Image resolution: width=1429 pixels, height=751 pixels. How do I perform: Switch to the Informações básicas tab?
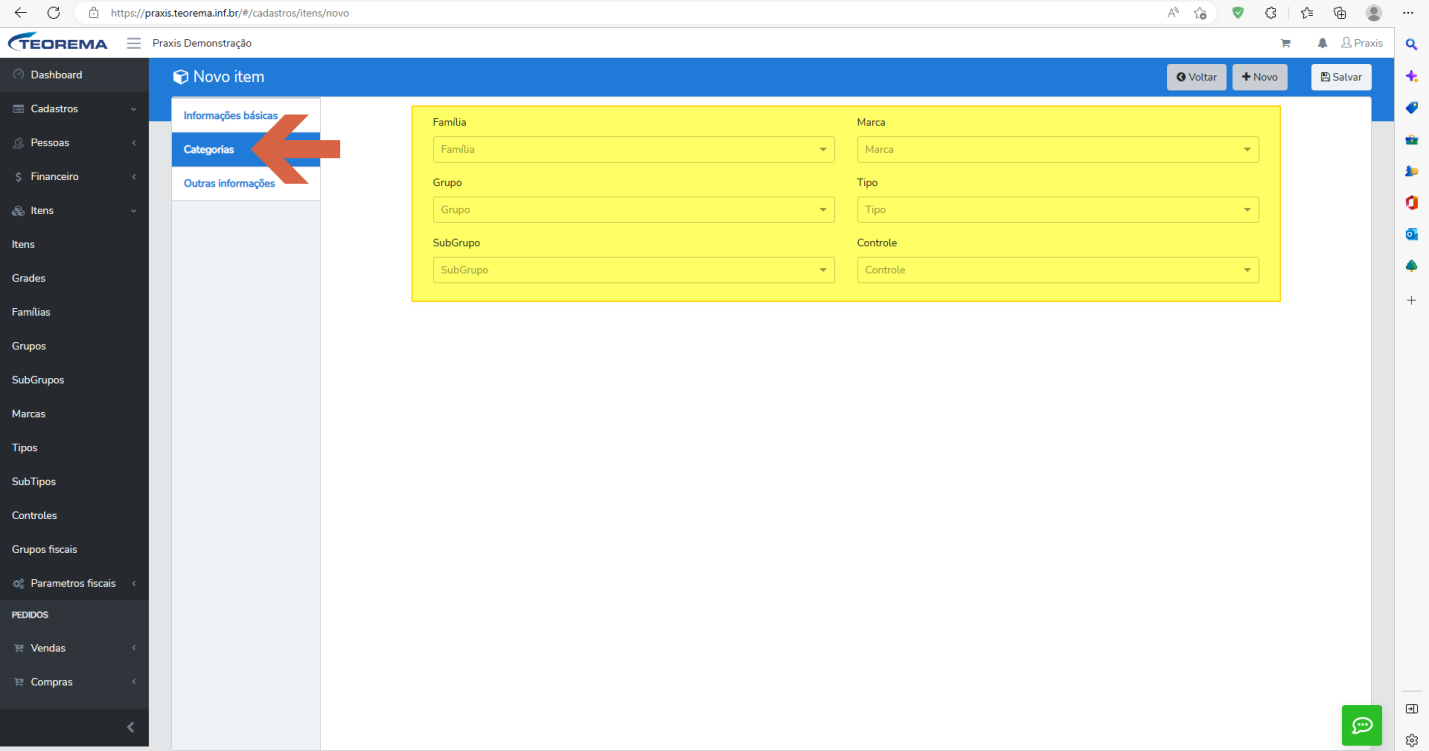(246, 116)
